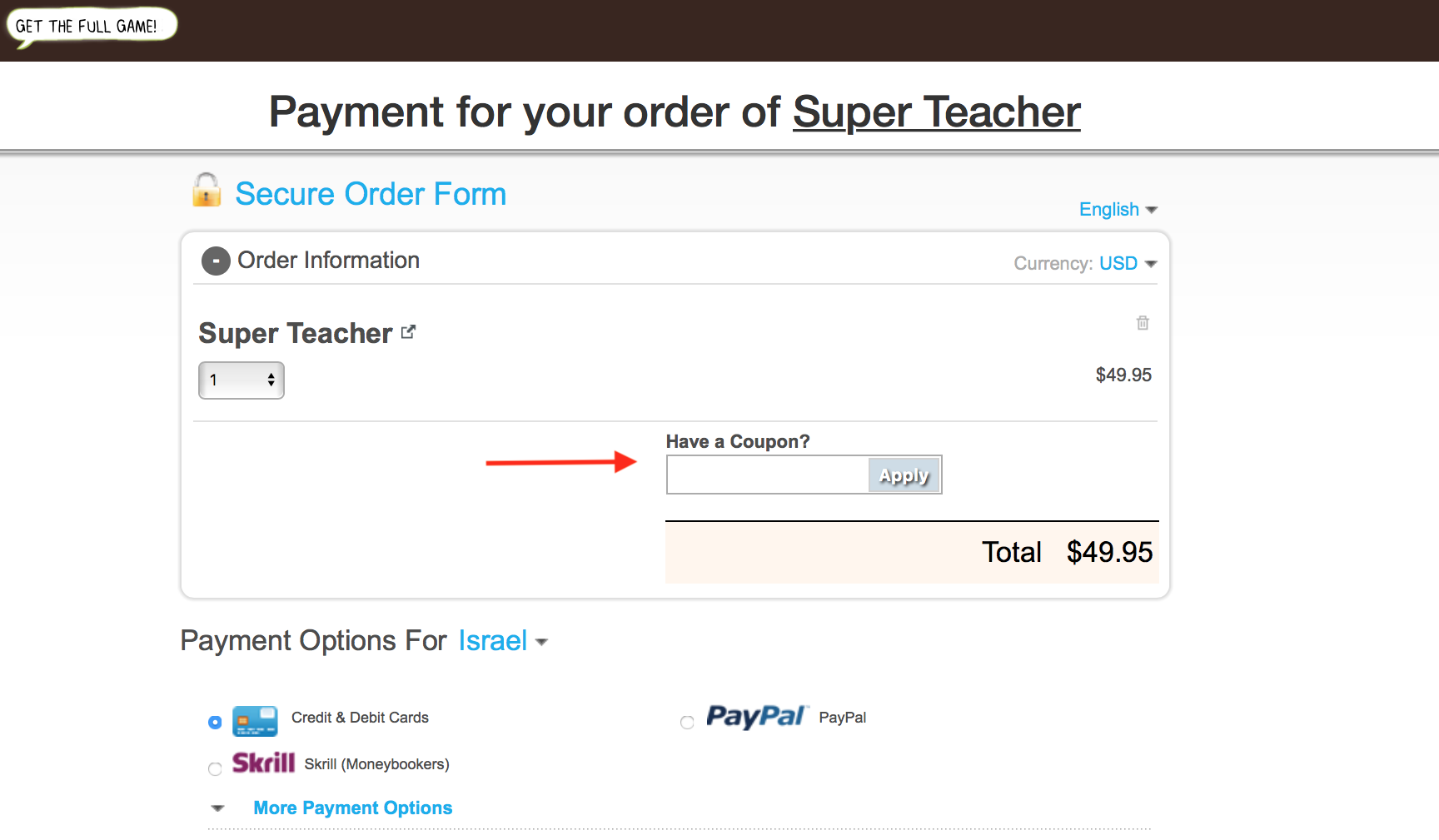Click the external link icon beside Super Teacher
Viewport: 1439px width, 840px height.
[x=408, y=332]
